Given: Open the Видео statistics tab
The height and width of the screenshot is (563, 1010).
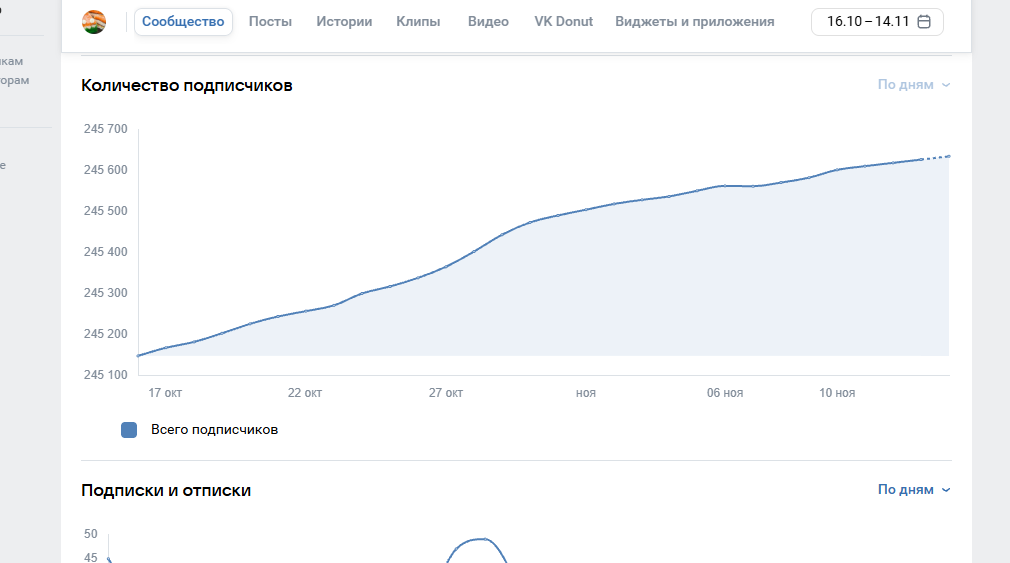Looking at the screenshot, I should (488, 22).
